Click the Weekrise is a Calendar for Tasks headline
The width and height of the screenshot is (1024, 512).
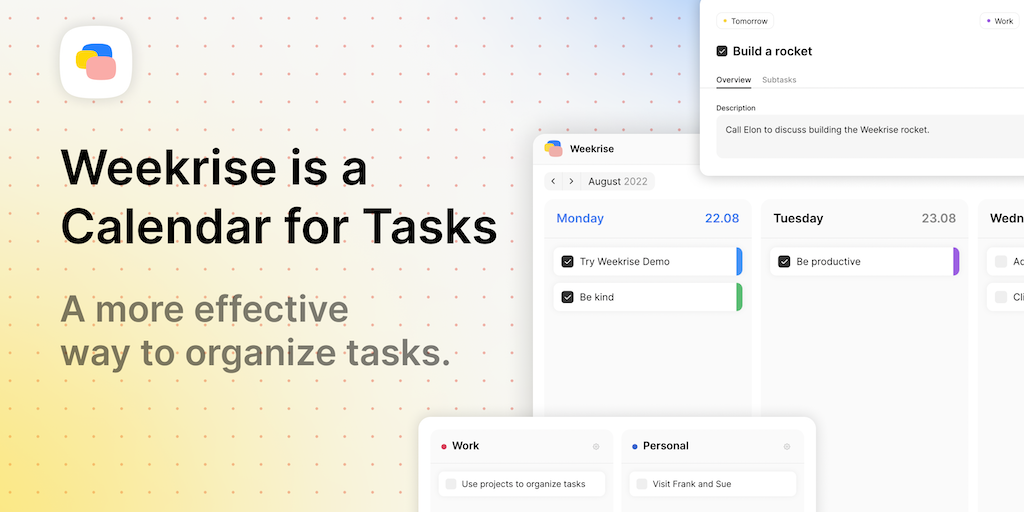[279, 198]
